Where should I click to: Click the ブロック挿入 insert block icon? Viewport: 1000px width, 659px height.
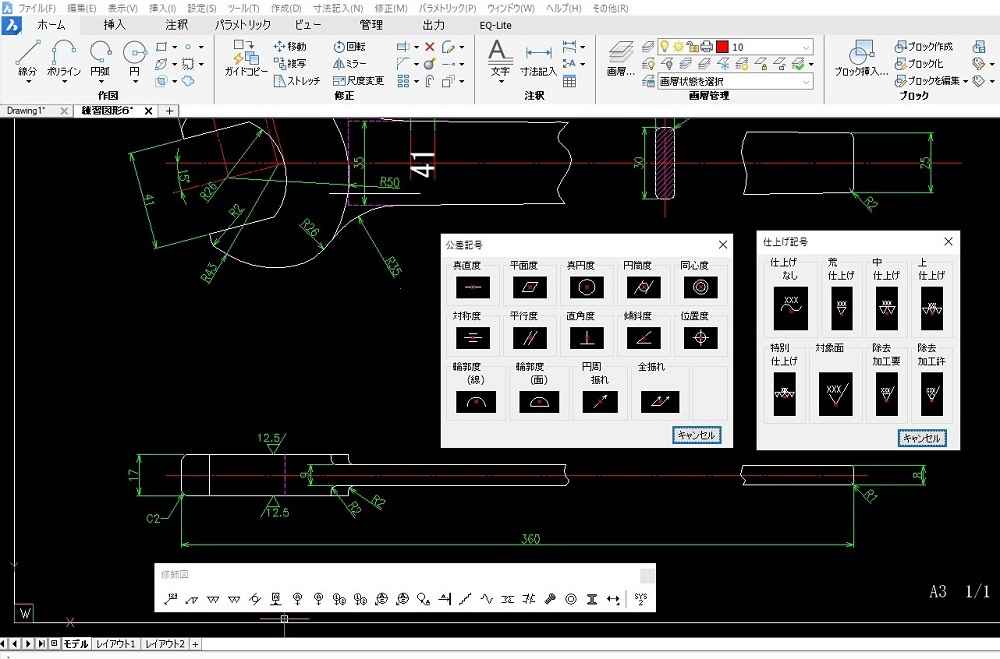pos(861,52)
